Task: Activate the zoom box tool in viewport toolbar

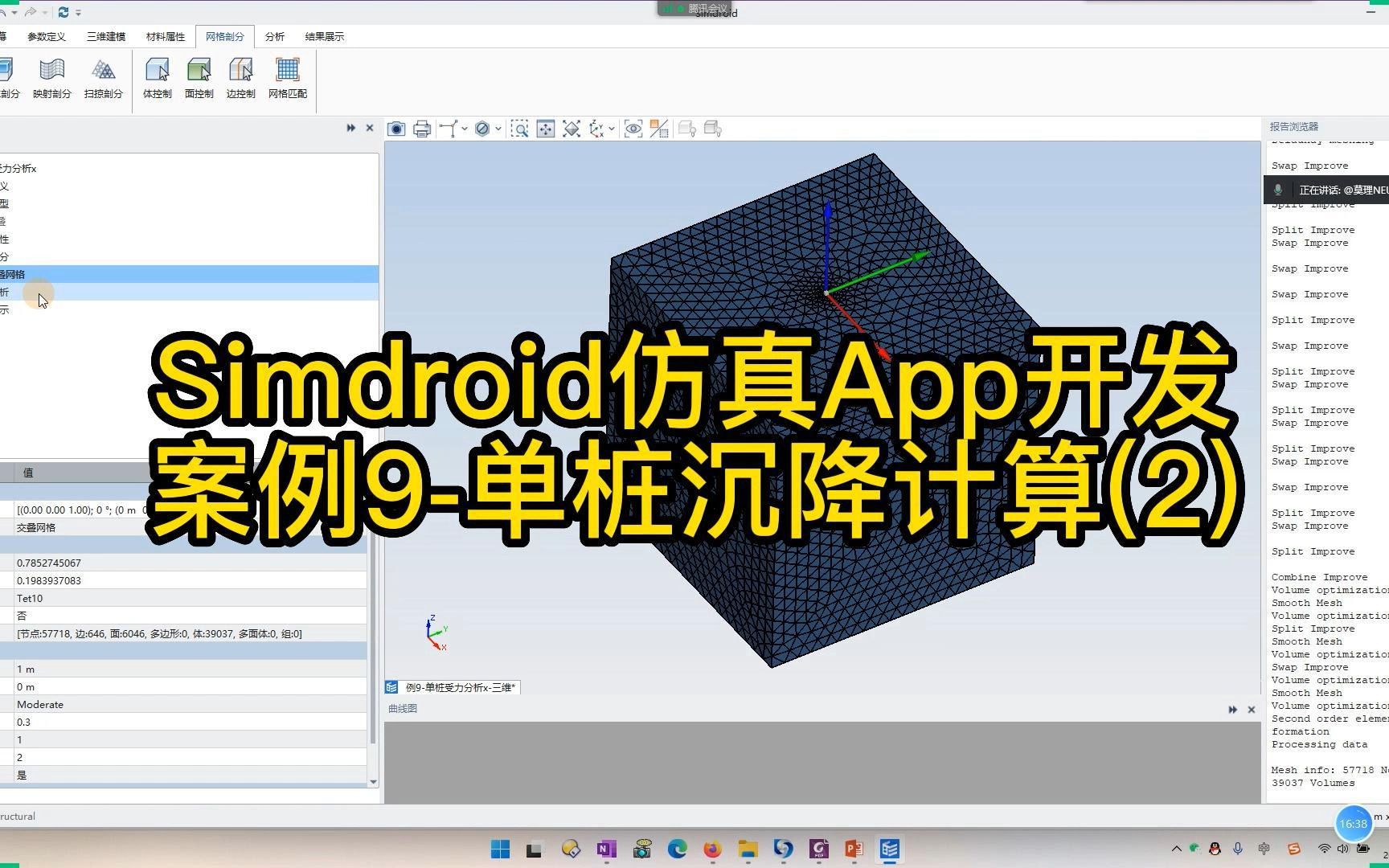Action: [521, 129]
